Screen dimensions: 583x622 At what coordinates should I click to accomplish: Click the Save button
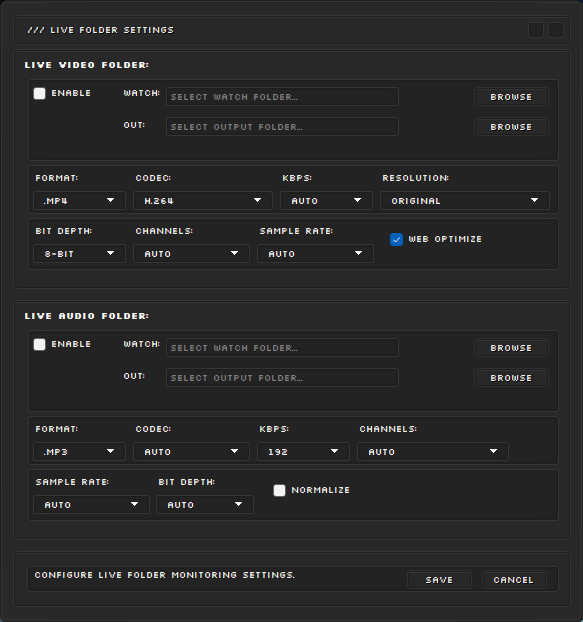click(439, 580)
